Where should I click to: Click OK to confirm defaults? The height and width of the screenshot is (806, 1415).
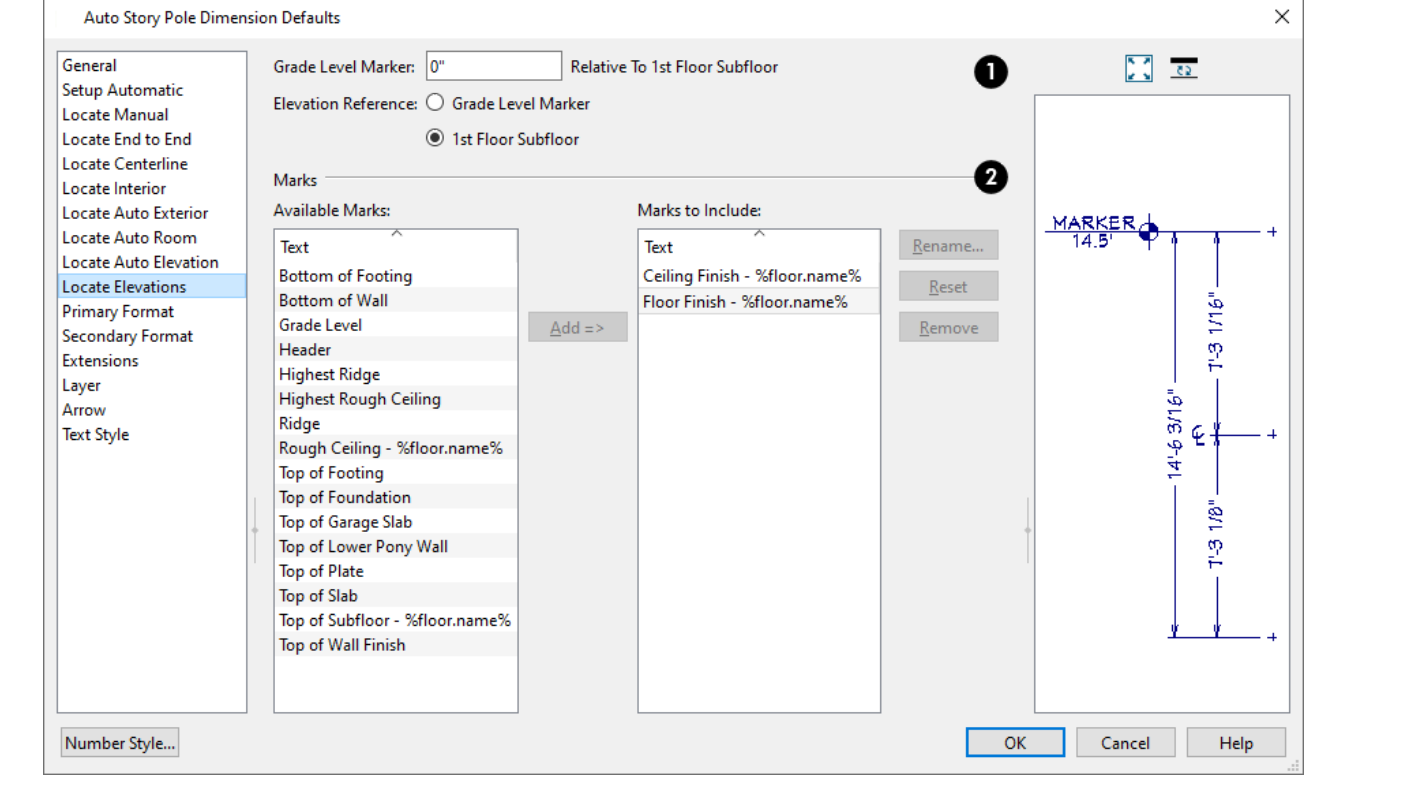[x=1014, y=743]
